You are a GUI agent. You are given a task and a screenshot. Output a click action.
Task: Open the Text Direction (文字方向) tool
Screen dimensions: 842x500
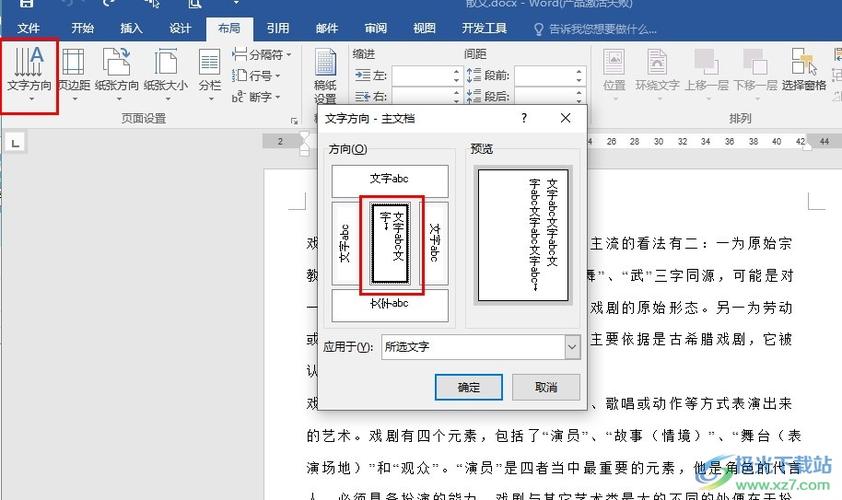[30, 74]
